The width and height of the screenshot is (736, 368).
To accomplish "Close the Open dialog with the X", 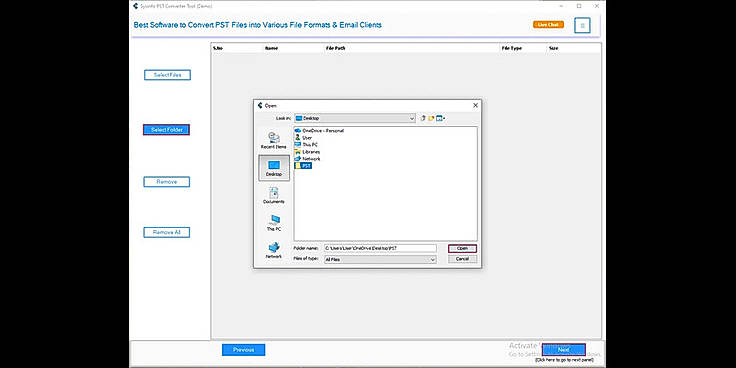I will 475,106.
